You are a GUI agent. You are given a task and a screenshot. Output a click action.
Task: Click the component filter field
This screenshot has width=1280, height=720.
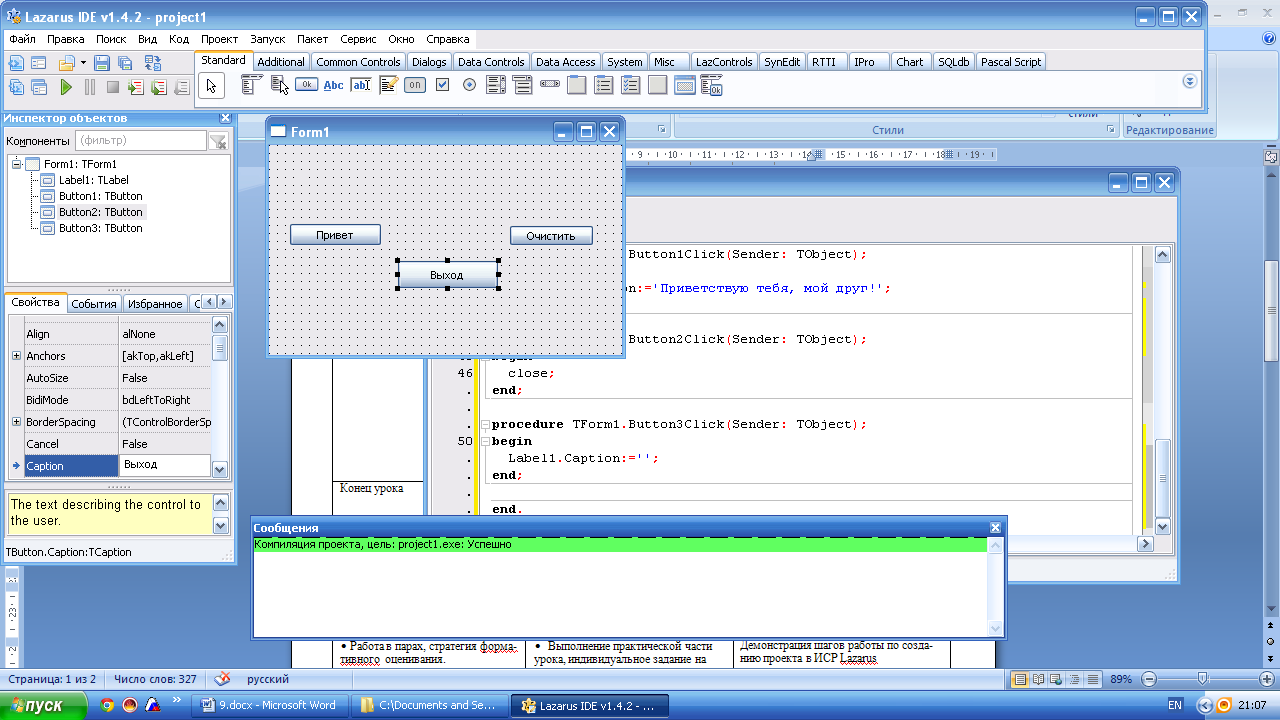click(139, 142)
